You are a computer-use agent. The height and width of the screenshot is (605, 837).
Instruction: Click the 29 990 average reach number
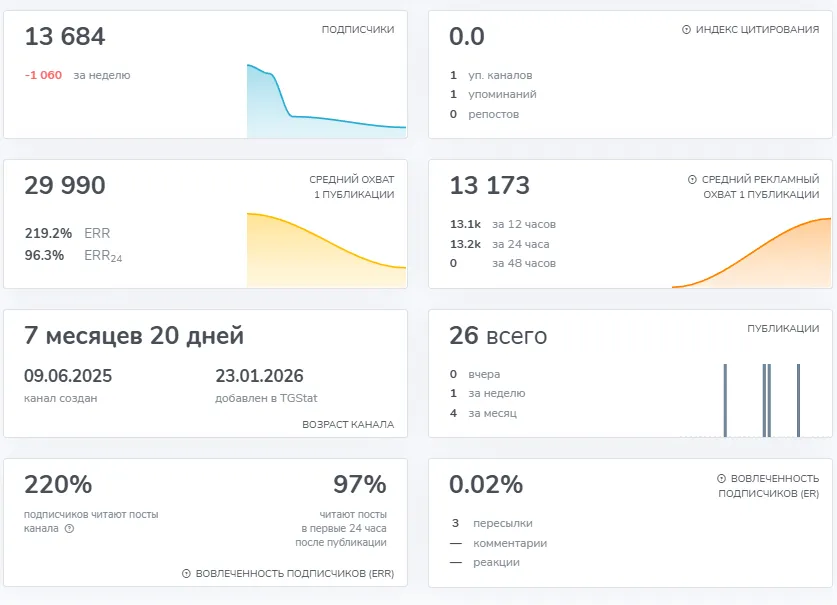[65, 186]
